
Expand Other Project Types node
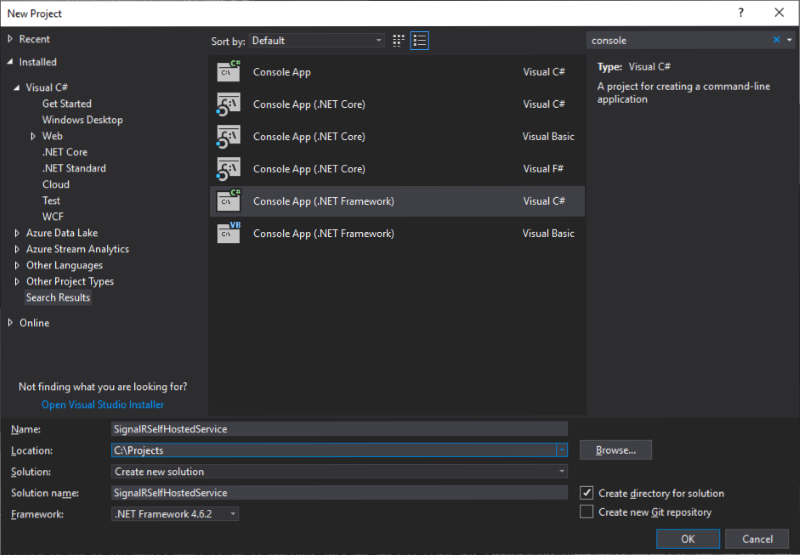[17, 282]
